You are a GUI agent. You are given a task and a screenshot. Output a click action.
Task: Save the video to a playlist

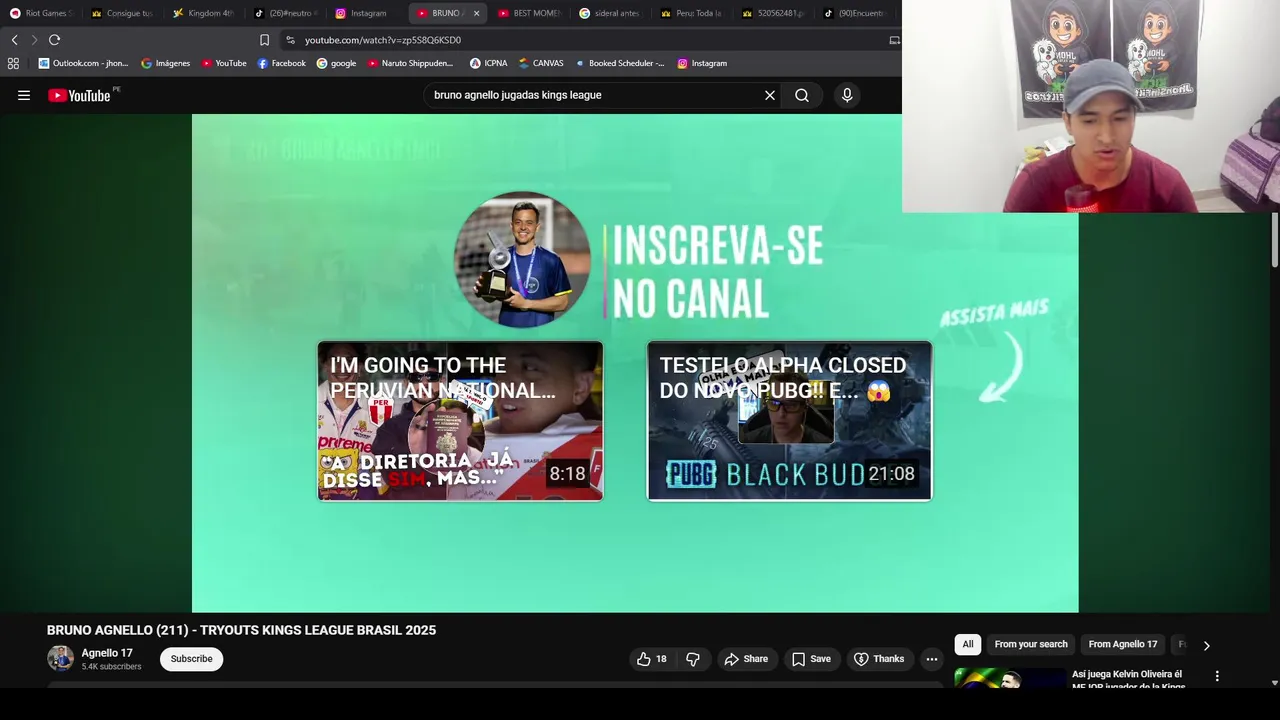tap(811, 659)
